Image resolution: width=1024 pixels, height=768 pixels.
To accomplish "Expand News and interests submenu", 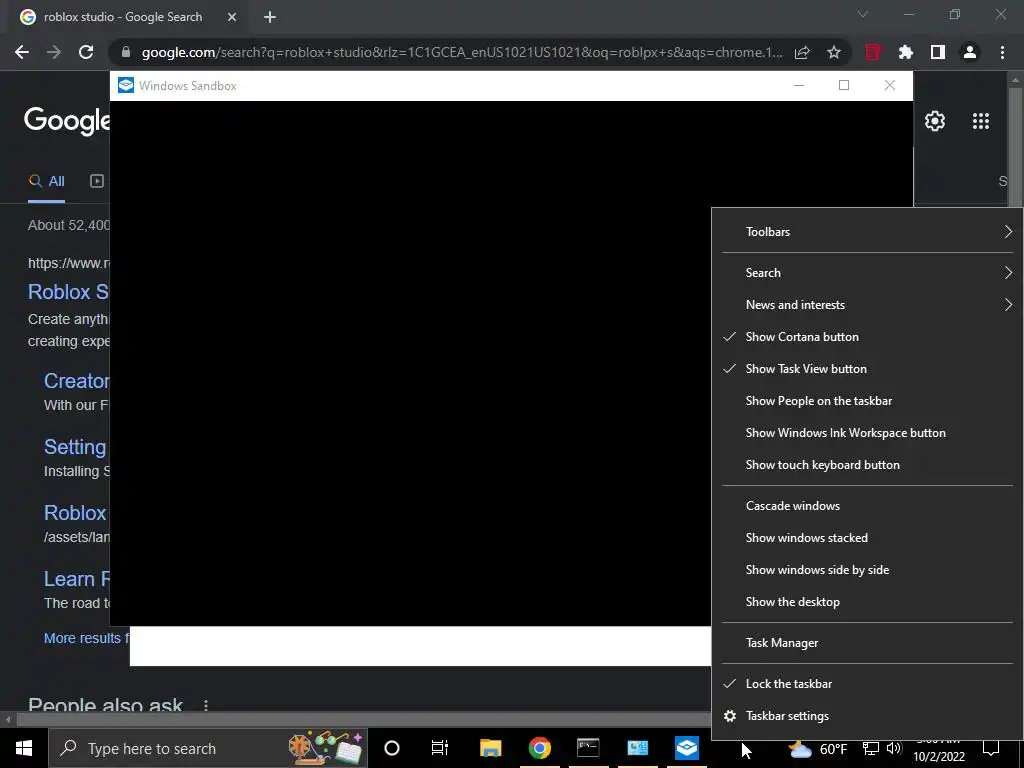I will (867, 305).
